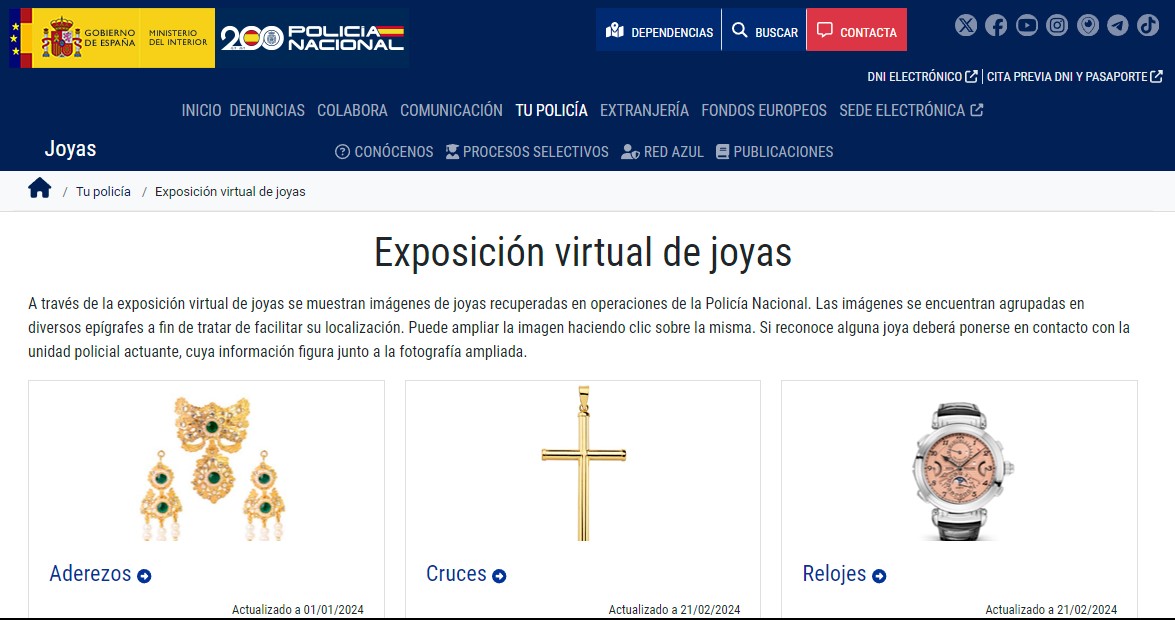Open the Instagram social icon
The width and height of the screenshot is (1175, 620).
tap(1057, 26)
